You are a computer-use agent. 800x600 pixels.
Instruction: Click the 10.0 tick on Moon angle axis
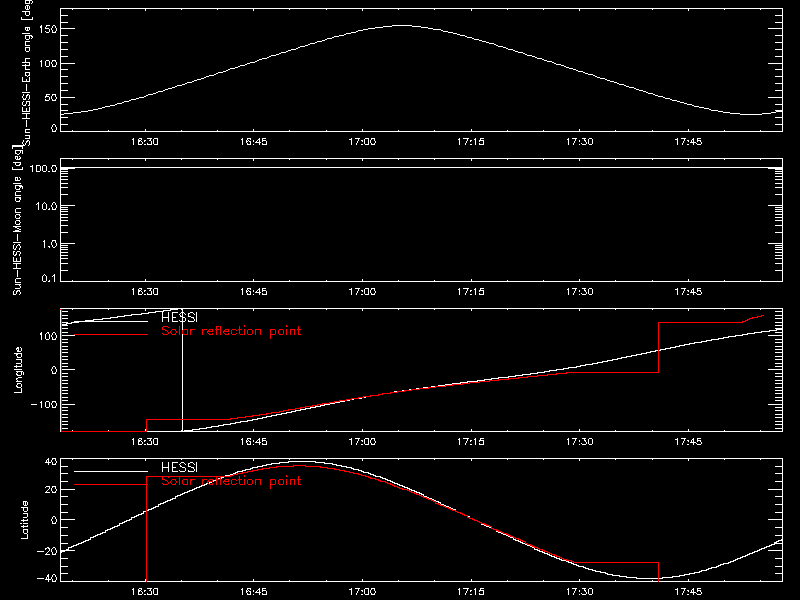pyautogui.click(x=46, y=206)
